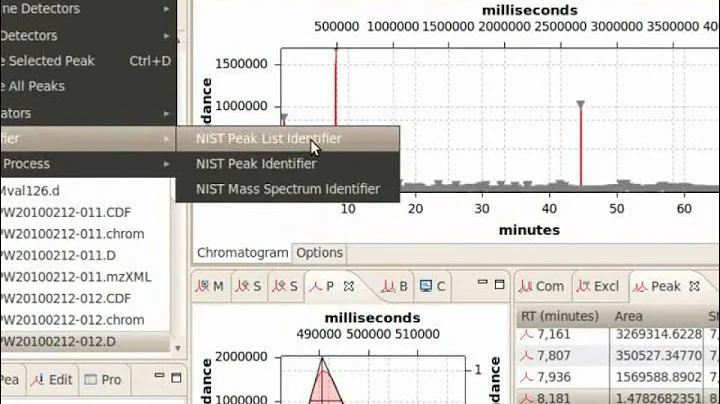Click tall red peak near 8 minutes
This screenshot has height=404, width=720.
(336, 87)
